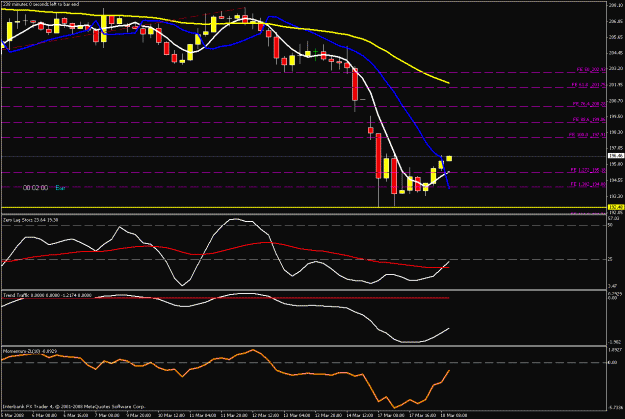The image size is (625, 419).
Task: Click the FE 100.0 Fibonacci level label
Action: 587,135
